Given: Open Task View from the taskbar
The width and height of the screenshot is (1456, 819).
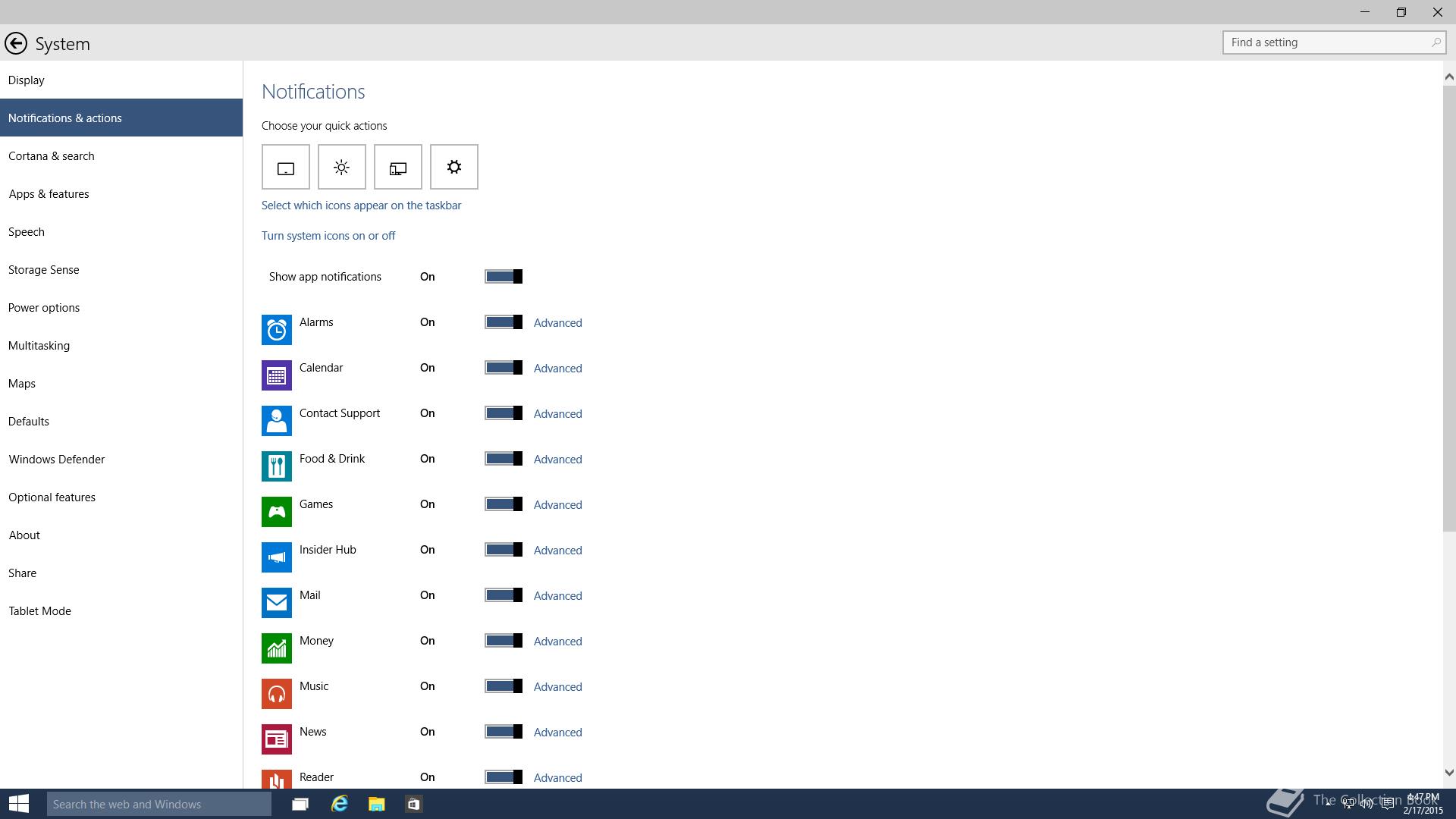Looking at the screenshot, I should point(300,804).
